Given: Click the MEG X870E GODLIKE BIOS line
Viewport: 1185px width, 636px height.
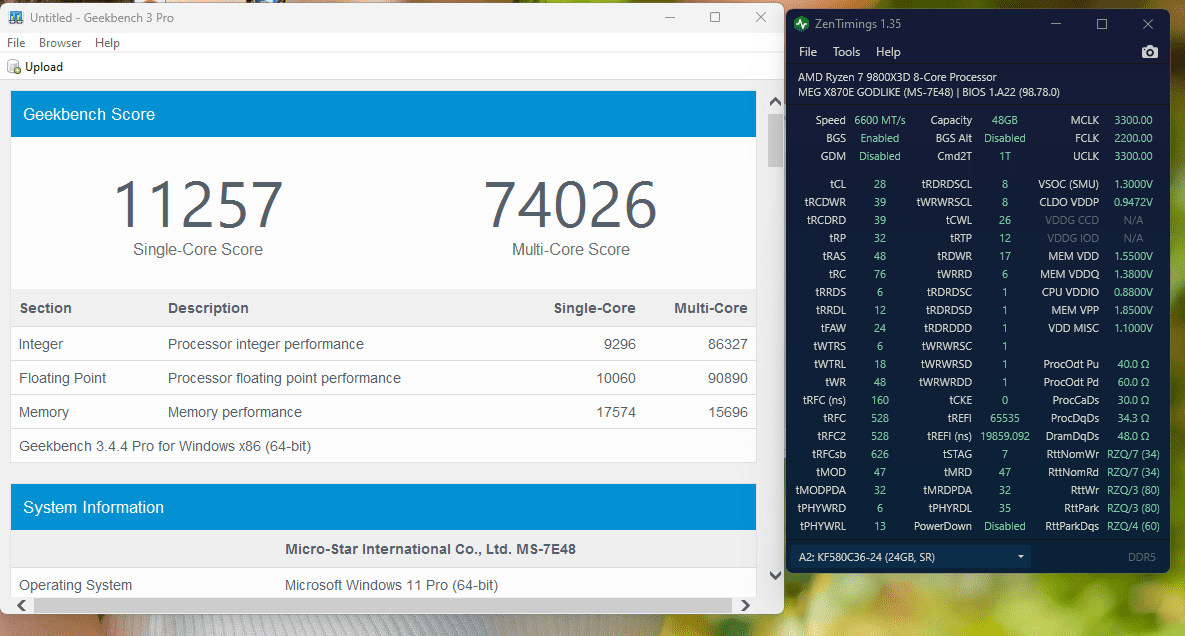Looking at the screenshot, I should pyautogui.click(x=929, y=92).
